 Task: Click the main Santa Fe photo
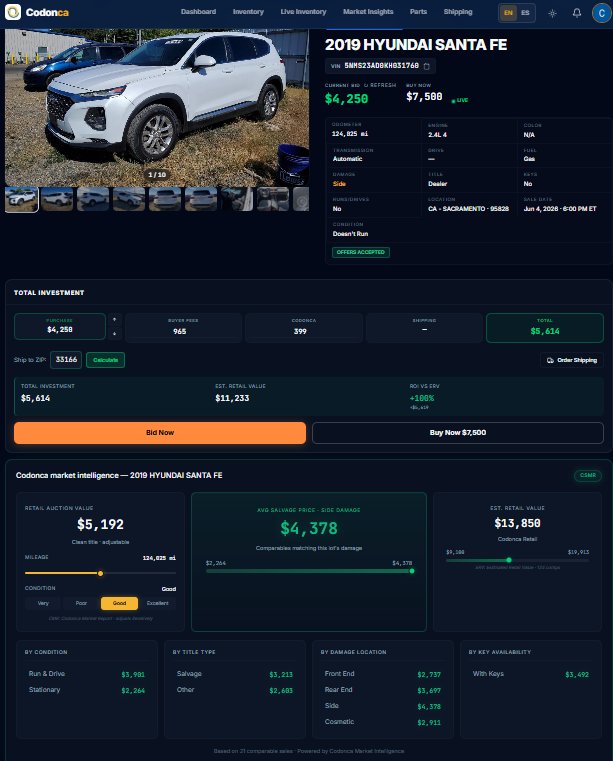[157, 107]
